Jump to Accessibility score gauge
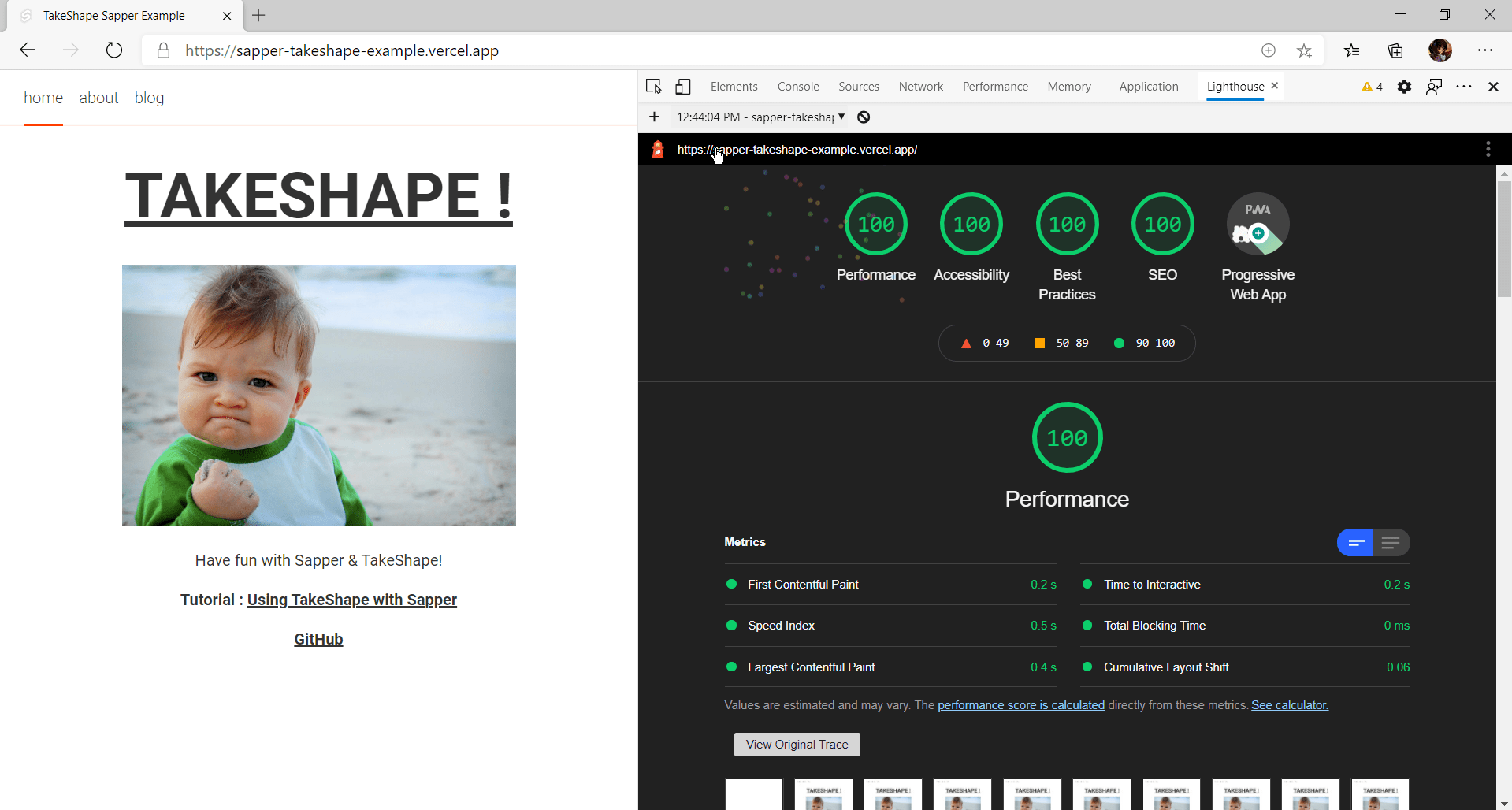 [x=971, y=238]
